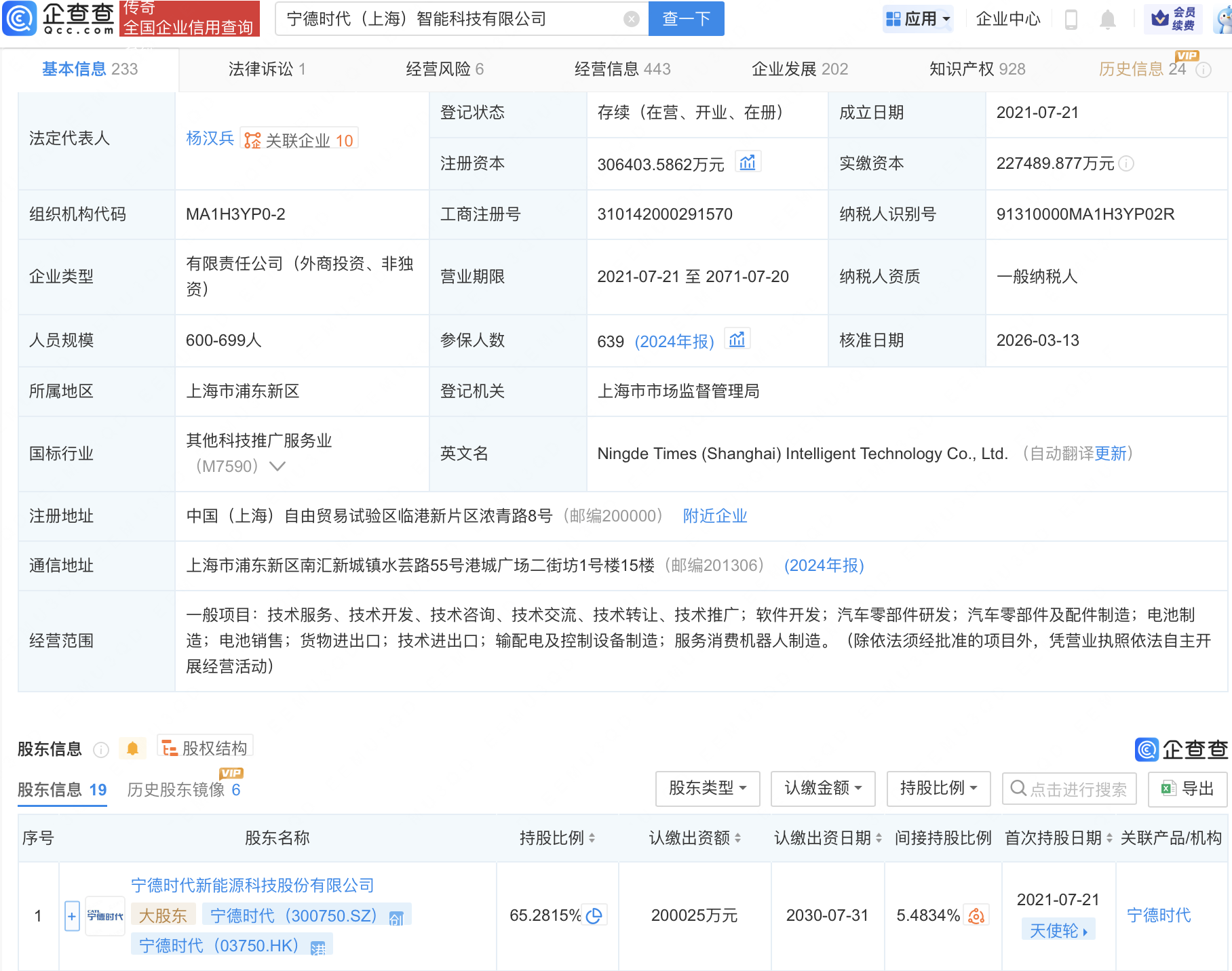Open the 持股比例 filter dropdown
This screenshot has width=1232, height=971.
(x=938, y=788)
